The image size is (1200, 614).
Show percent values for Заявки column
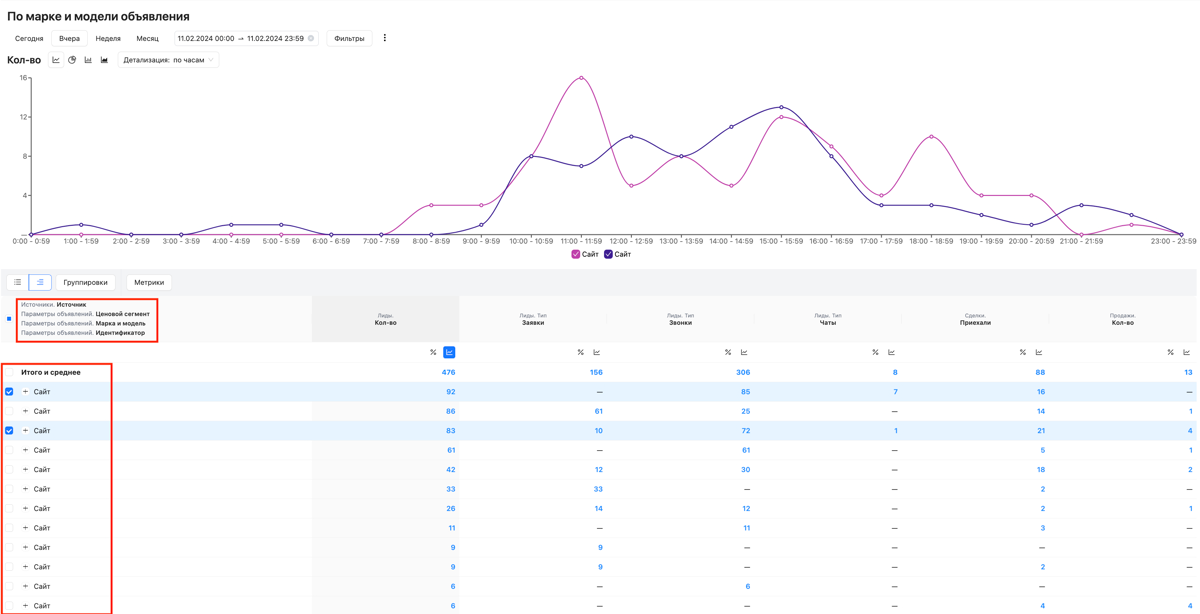pyautogui.click(x=580, y=352)
